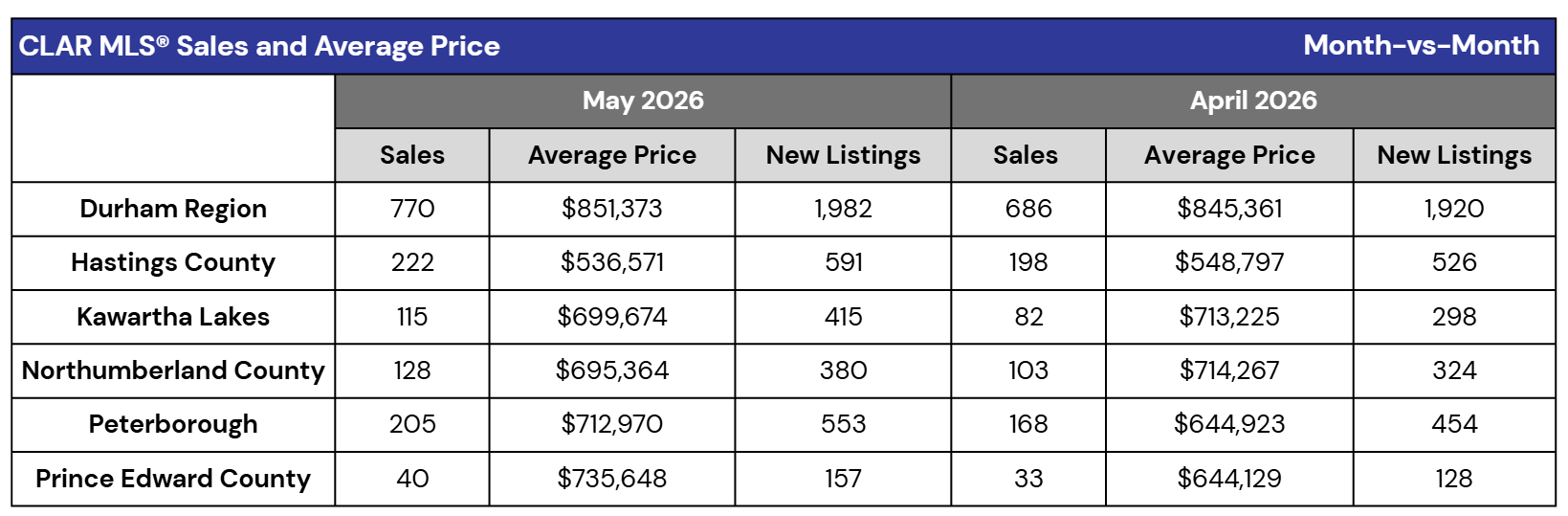
Task: Select the Hastings County row label
Action: (173, 262)
